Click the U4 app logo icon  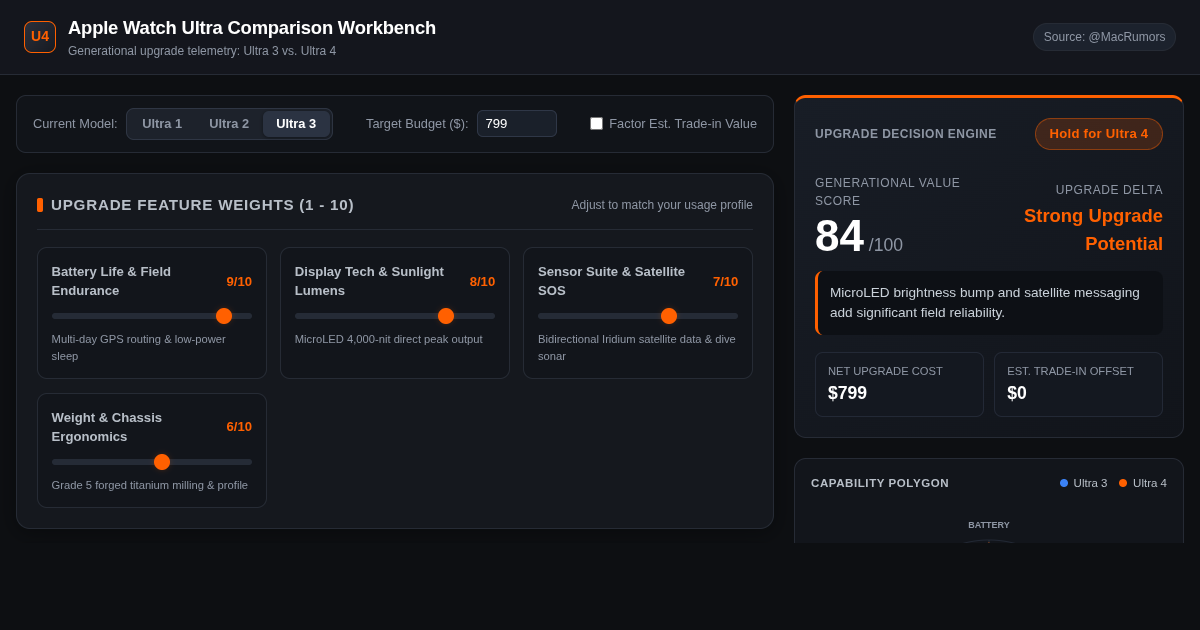(x=40, y=37)
